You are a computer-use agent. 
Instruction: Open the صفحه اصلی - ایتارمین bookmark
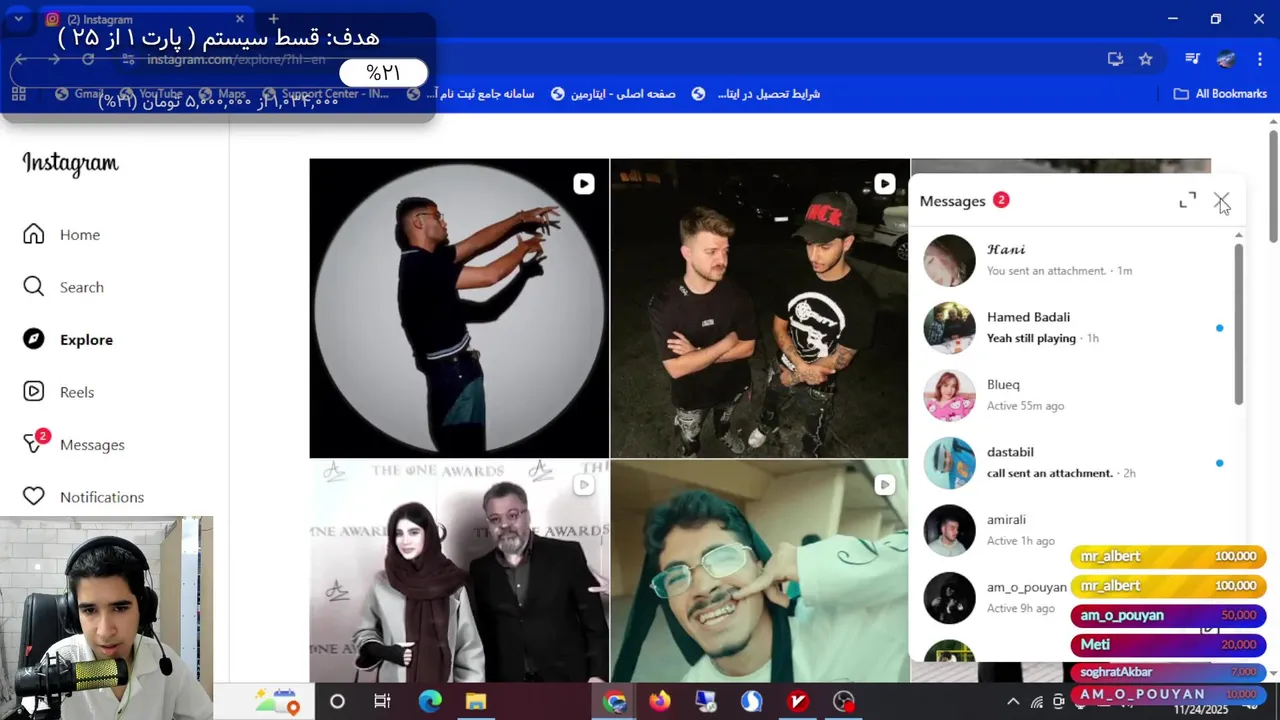pos(613,94)
